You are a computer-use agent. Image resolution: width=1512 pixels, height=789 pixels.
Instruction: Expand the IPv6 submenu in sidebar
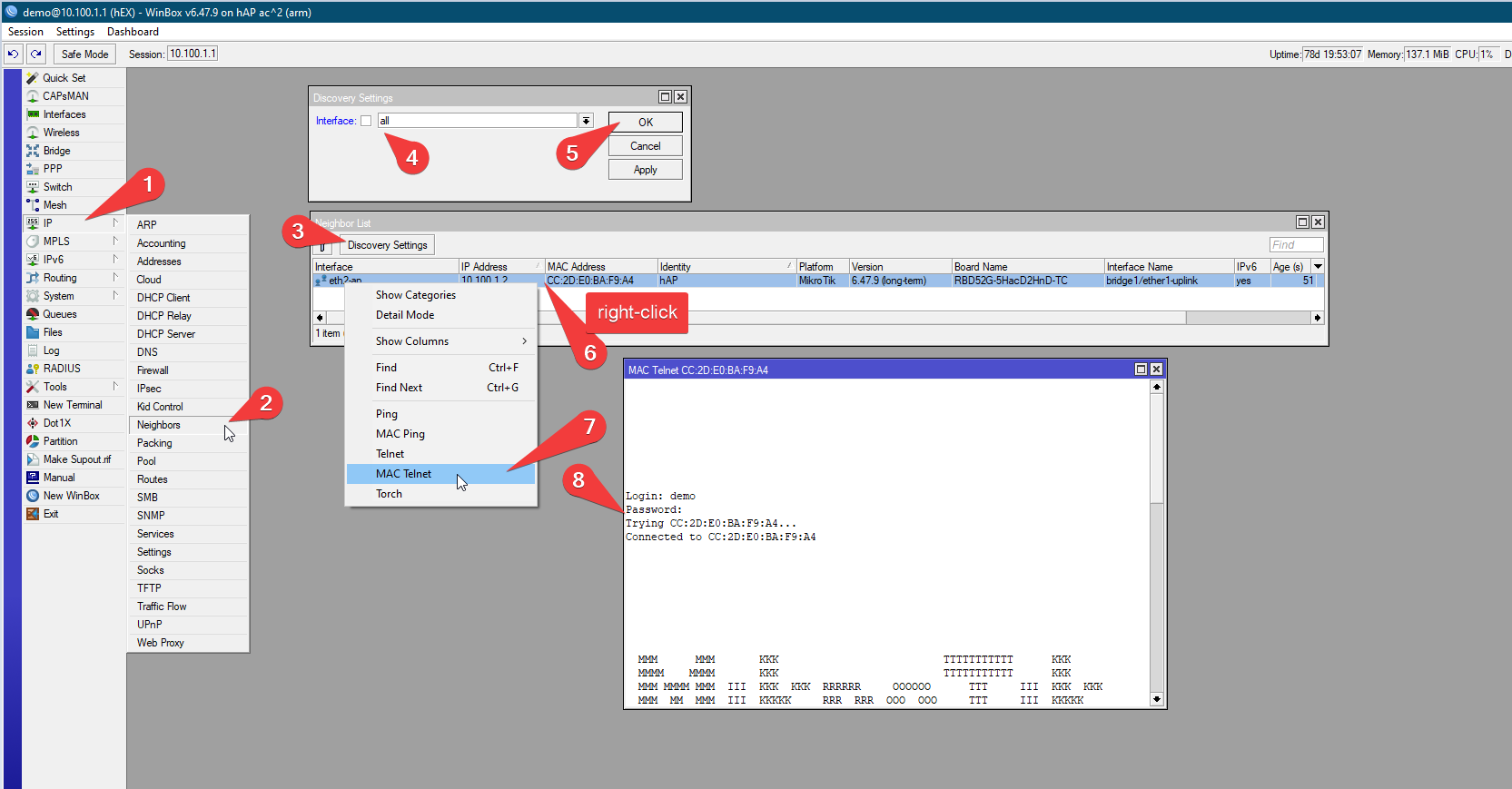tap(115, 259)
